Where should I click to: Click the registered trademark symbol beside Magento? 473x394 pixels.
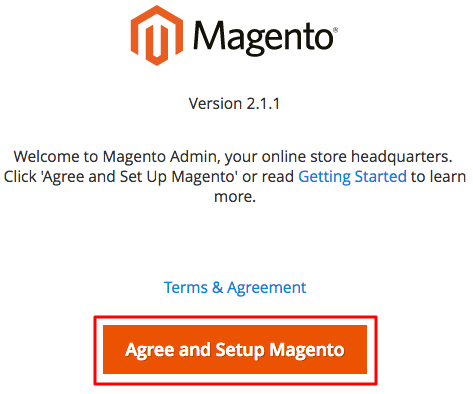335,30
